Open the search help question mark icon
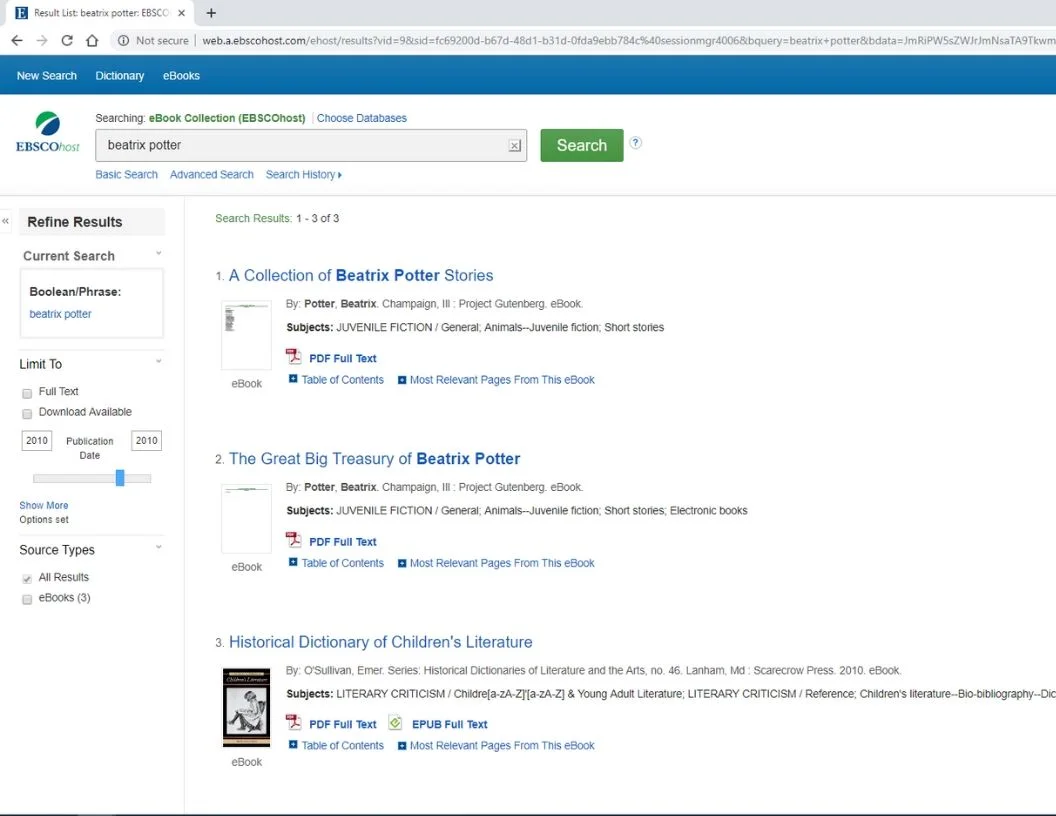The height and width of the screenshot is (816, 1056). click(x=635, y=143)
